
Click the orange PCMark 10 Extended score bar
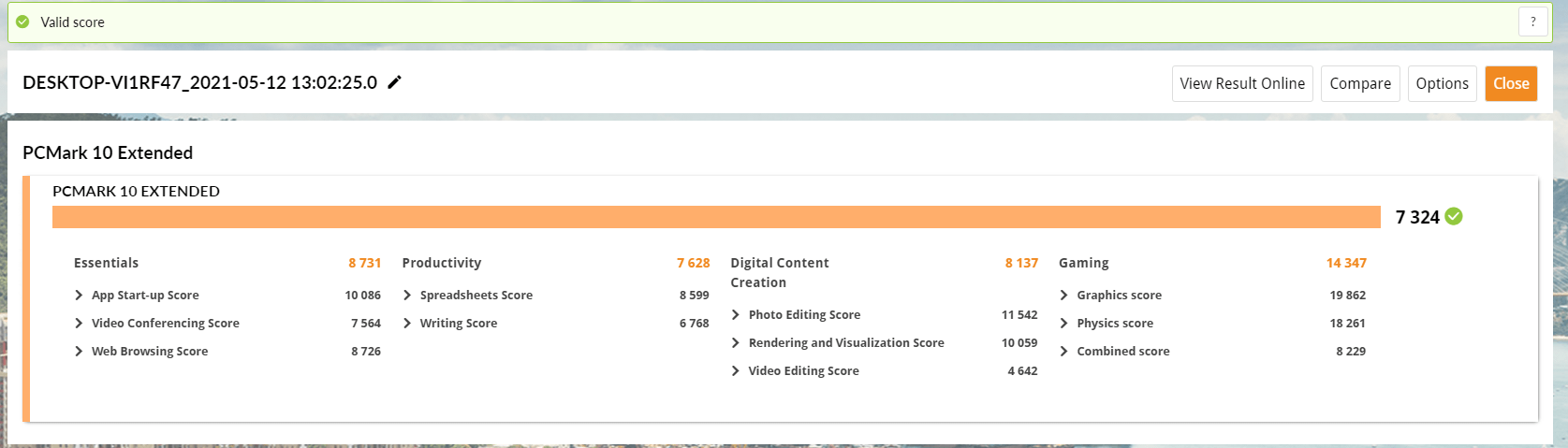point(716,217)
